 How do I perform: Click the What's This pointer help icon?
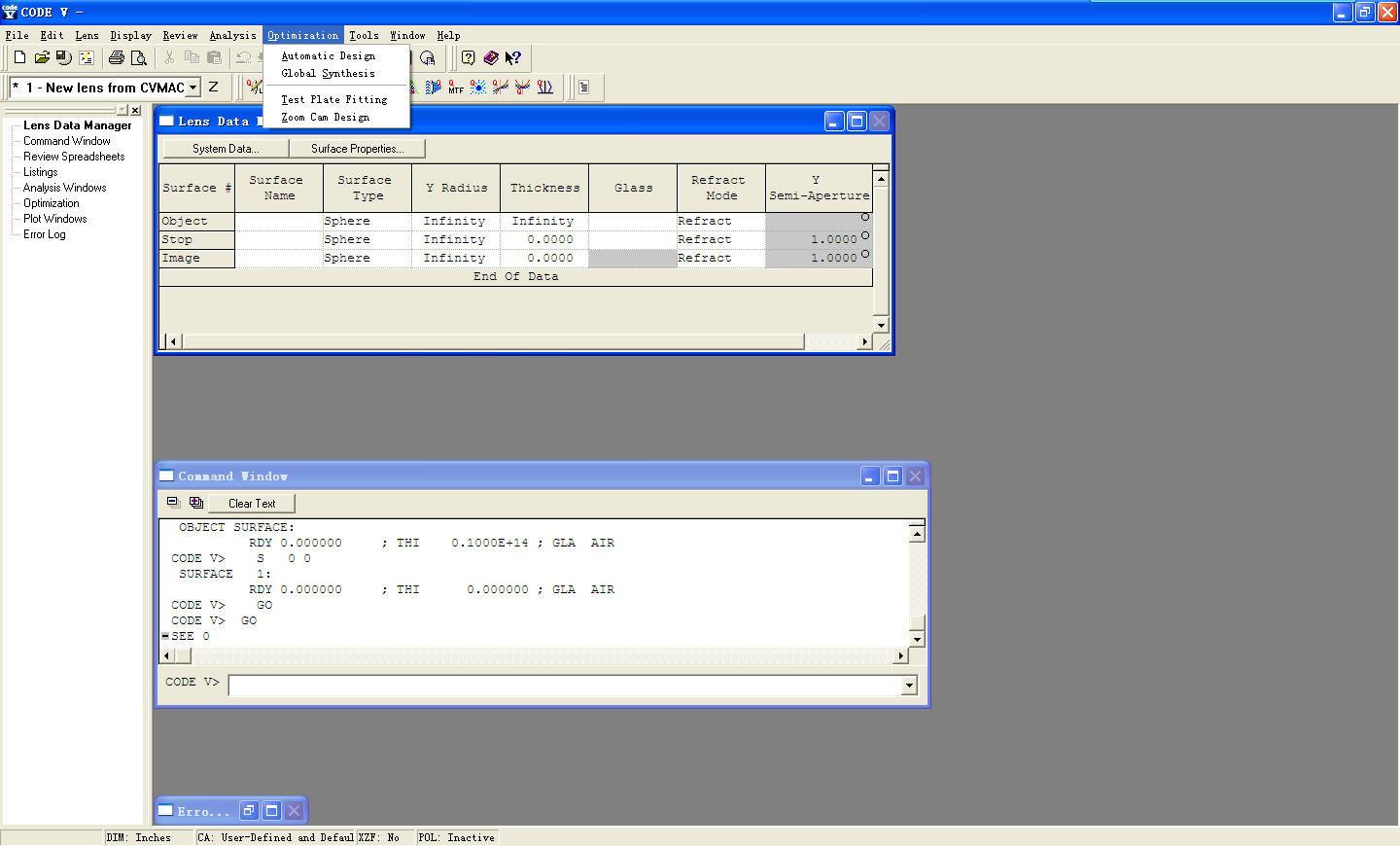(x=512, y=58)
